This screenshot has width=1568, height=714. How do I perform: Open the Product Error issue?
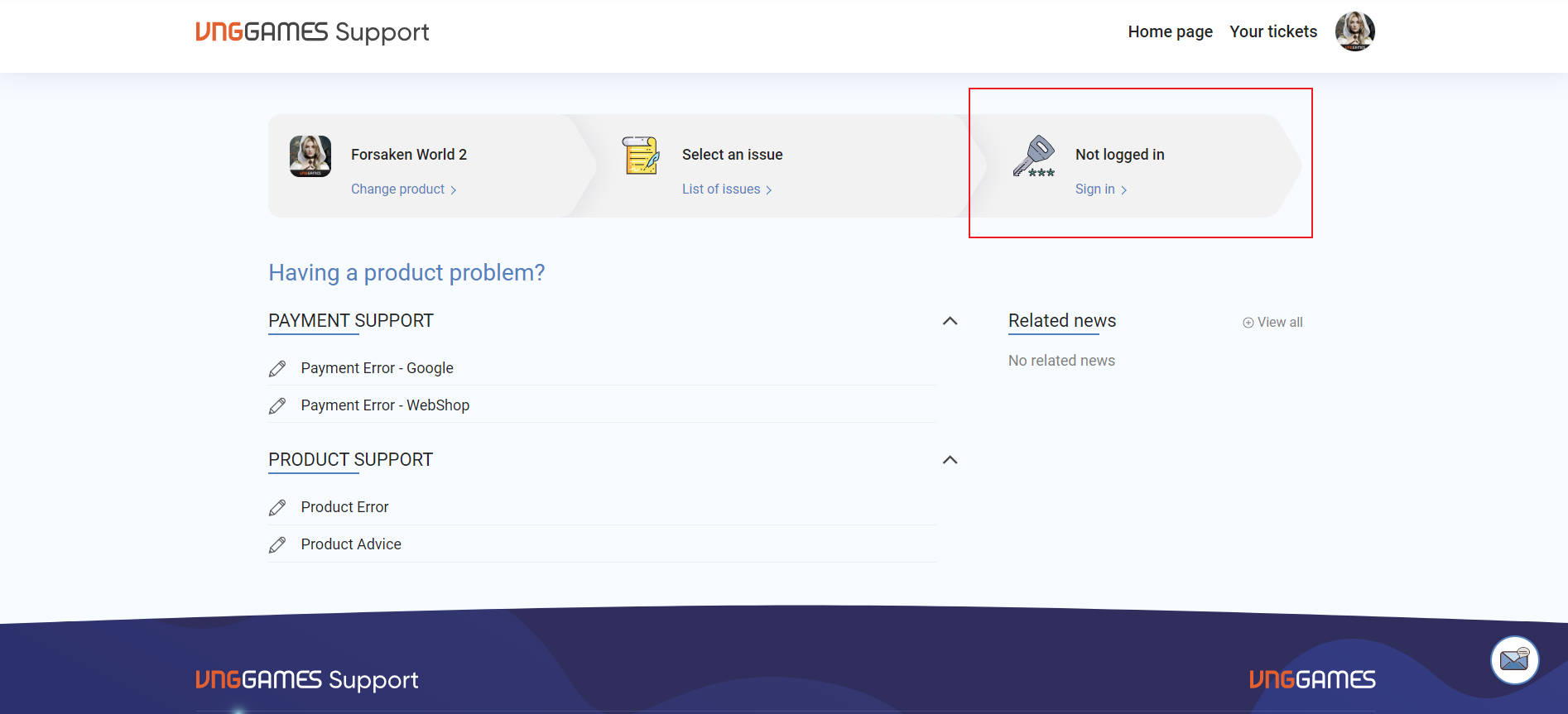coord(344,507)
